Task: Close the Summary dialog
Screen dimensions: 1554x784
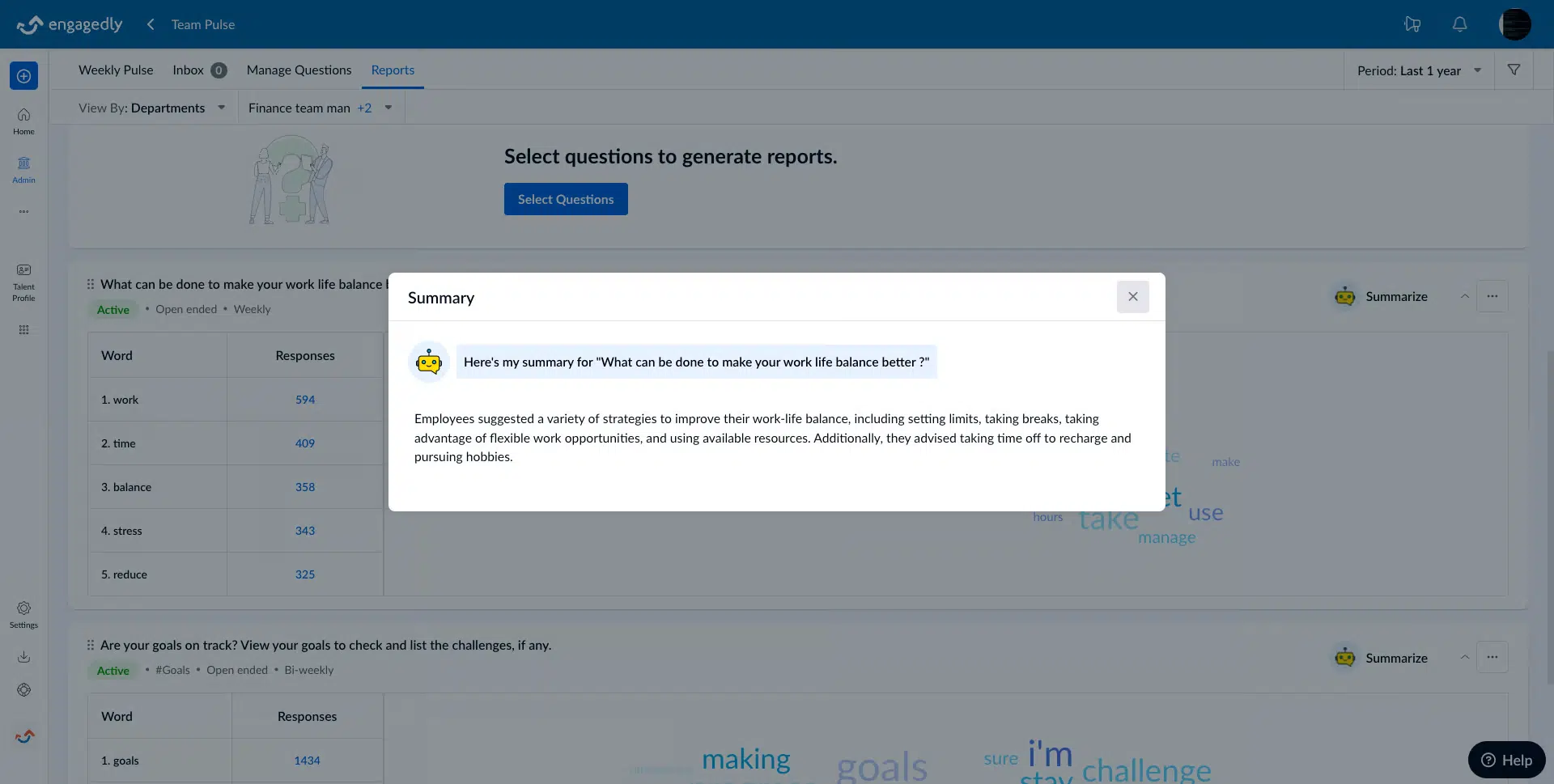Action: [x=1132, y=297]
